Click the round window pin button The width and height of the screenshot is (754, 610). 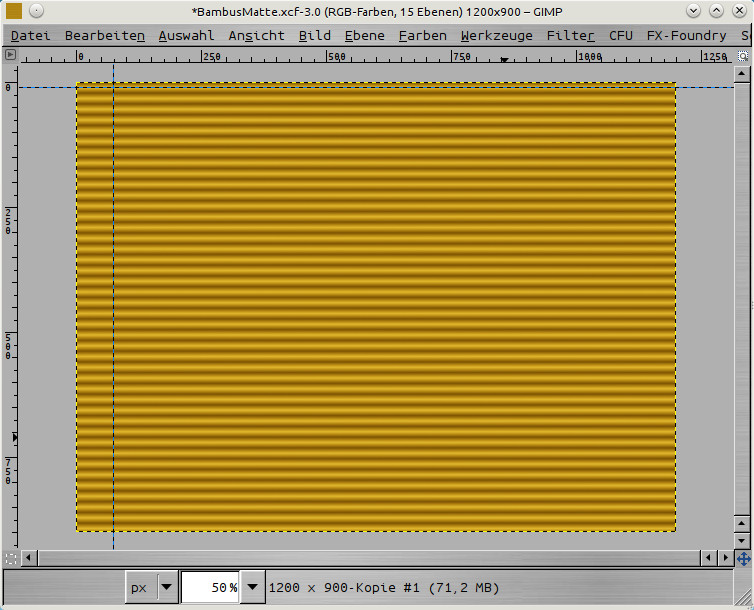pyautogui.click(x=36, y=11)
